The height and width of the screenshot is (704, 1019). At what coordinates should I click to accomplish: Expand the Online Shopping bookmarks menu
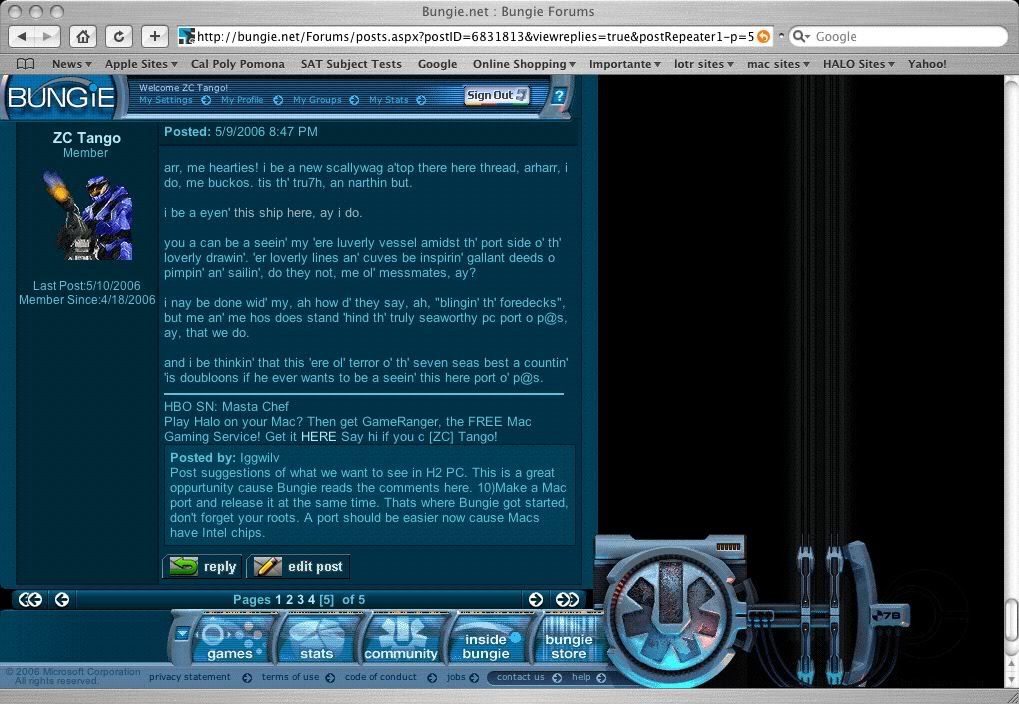pos(524,64)
